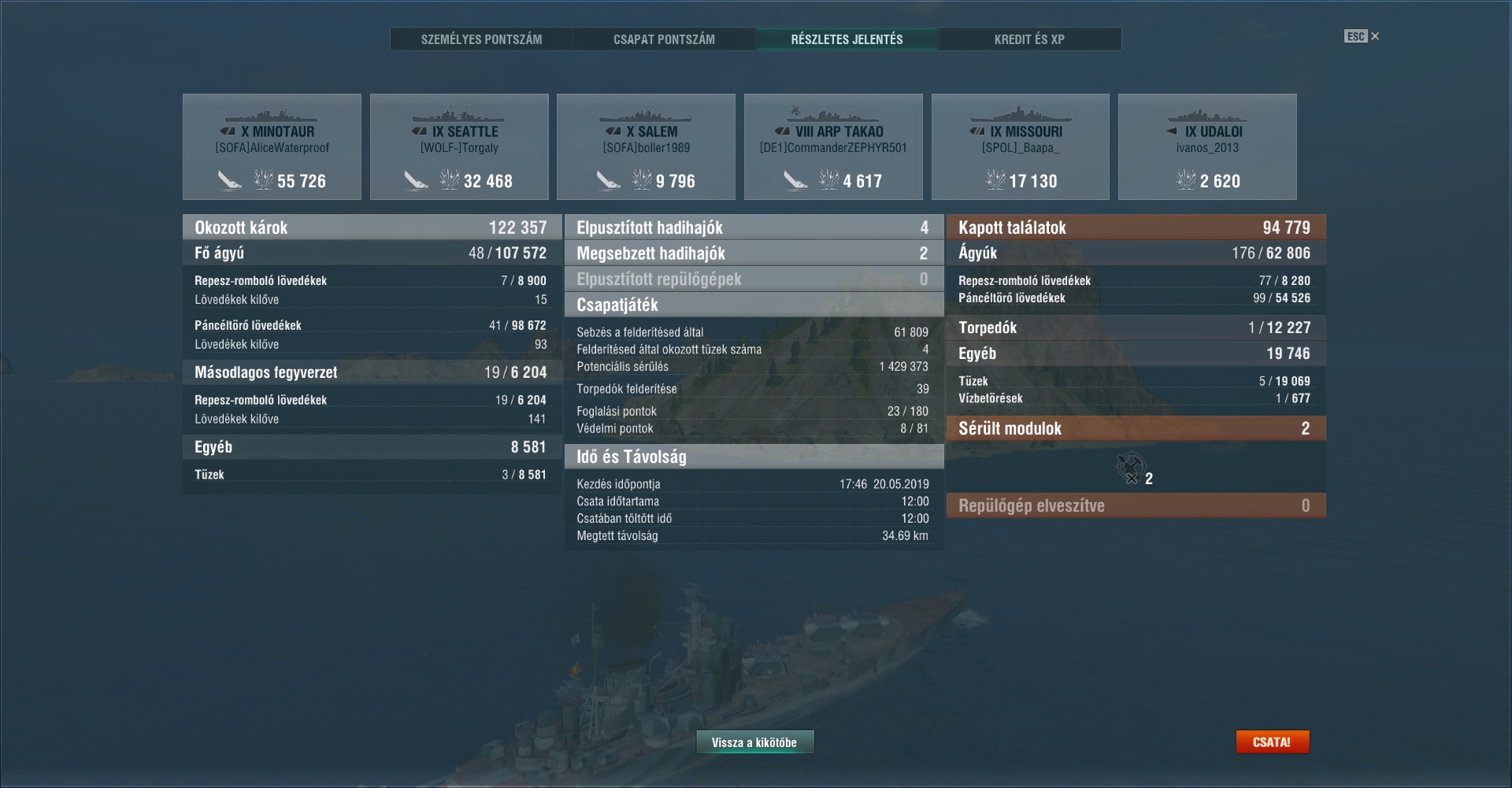Switch to the Csapat Pontszám tab
This screenshot has height=788, width=1512.
tap(664, 39)
